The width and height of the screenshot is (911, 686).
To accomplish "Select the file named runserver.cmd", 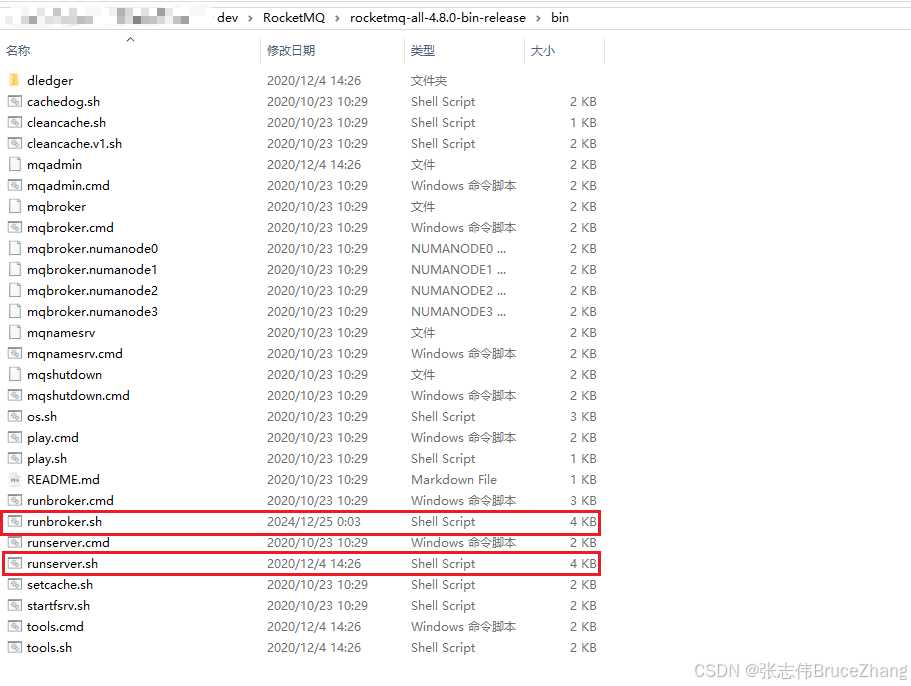I will pyautogui.click(x=68, y=542).
